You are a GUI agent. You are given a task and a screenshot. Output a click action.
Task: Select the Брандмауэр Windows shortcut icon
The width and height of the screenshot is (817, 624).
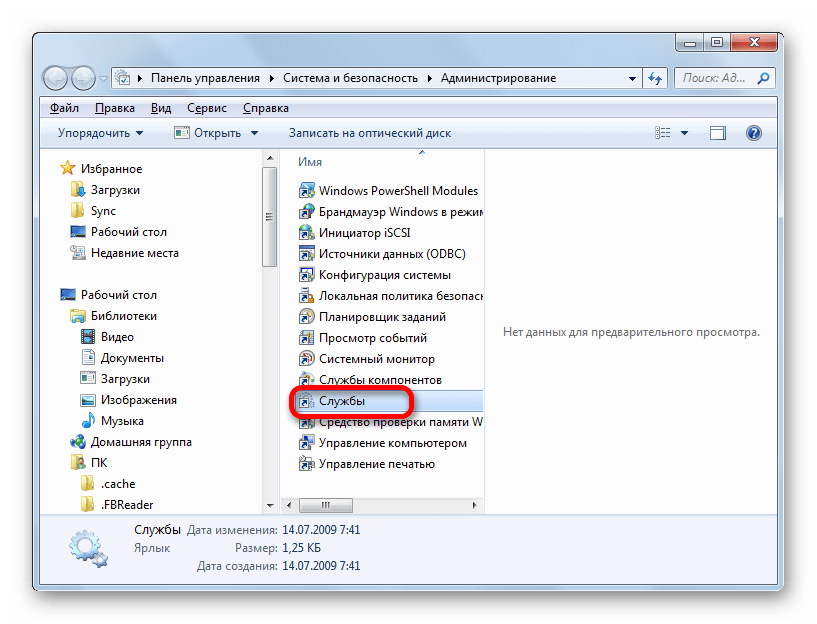pos(306,211)
